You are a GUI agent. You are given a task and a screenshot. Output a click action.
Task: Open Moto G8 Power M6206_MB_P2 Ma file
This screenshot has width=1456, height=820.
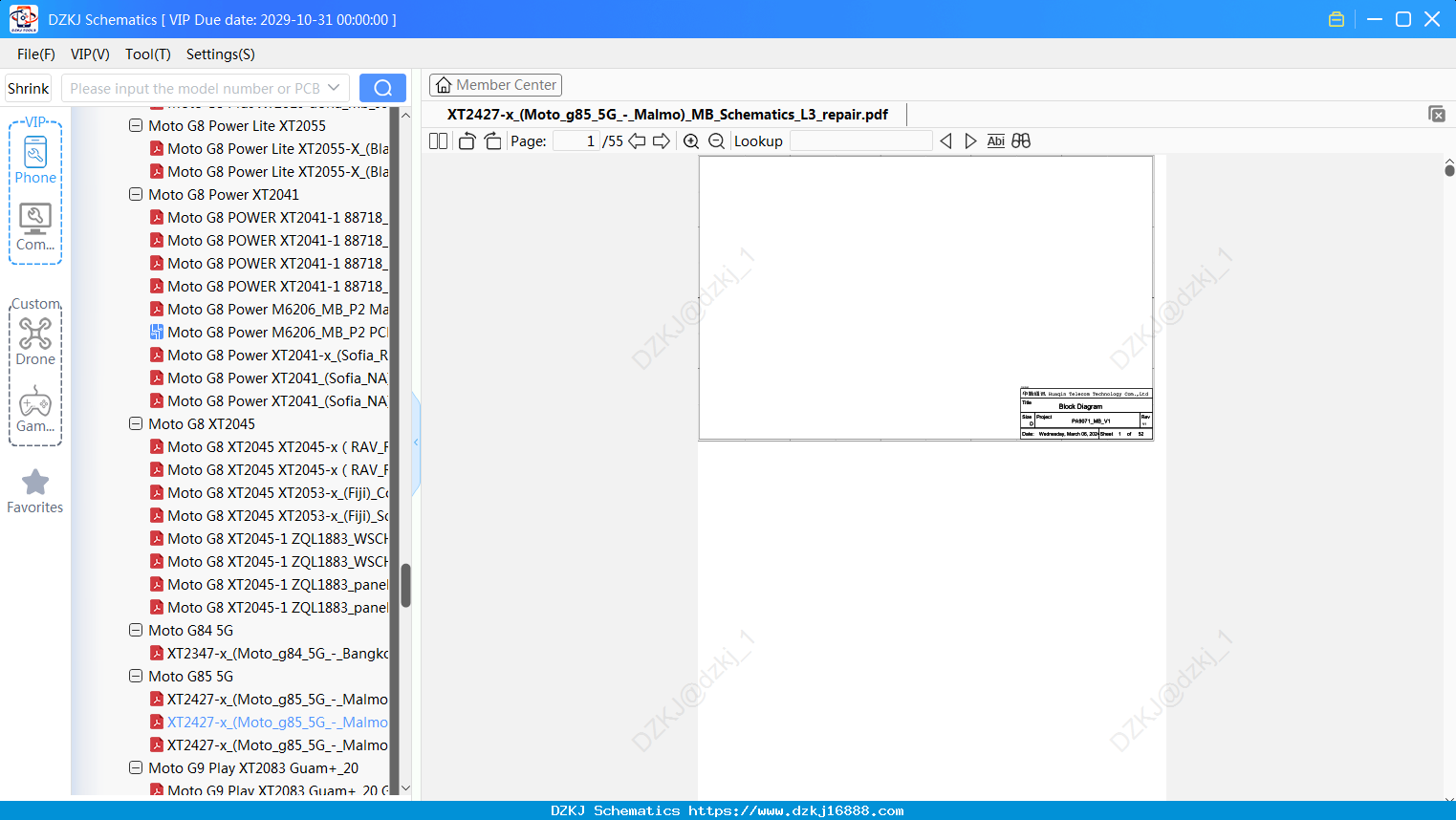click(x=269, y=310)
